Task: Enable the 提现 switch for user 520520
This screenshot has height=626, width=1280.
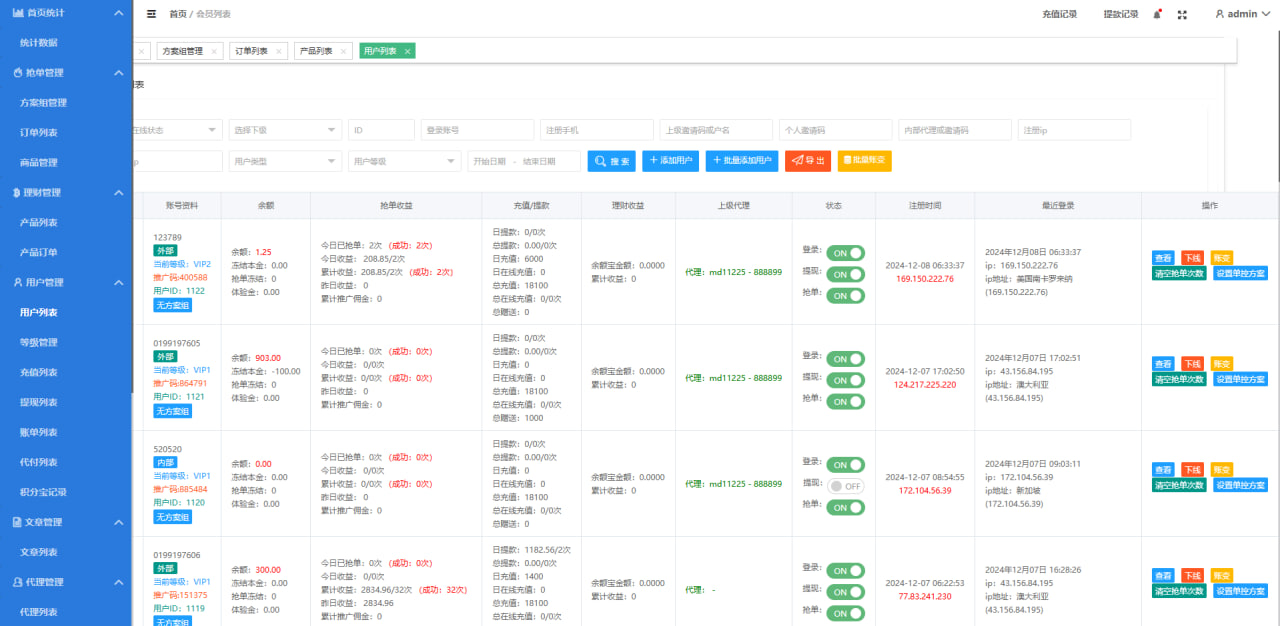Action: point(845,486)
